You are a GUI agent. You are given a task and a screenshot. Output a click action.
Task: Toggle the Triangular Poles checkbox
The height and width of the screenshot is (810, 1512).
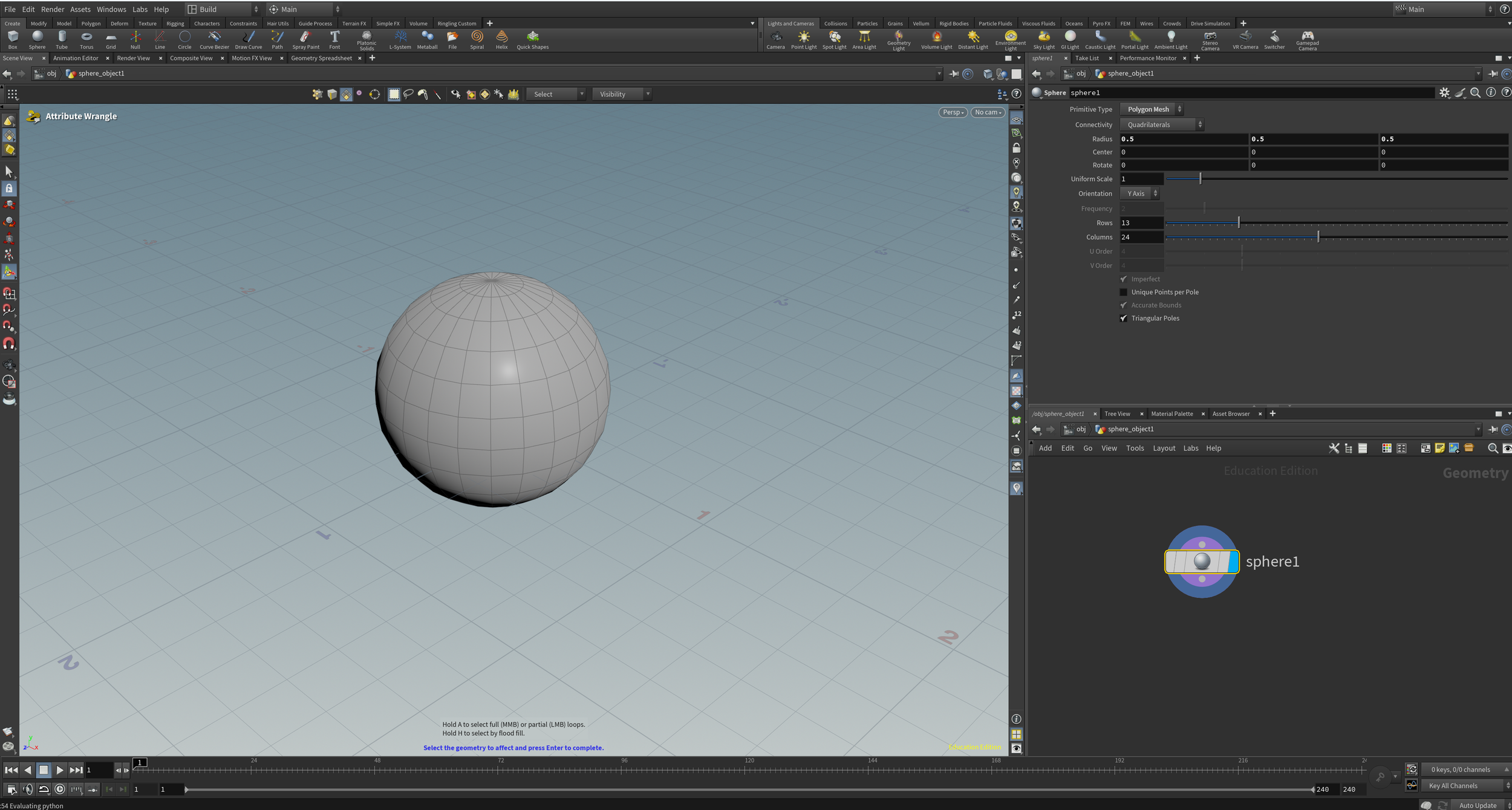pos(1124,319)
